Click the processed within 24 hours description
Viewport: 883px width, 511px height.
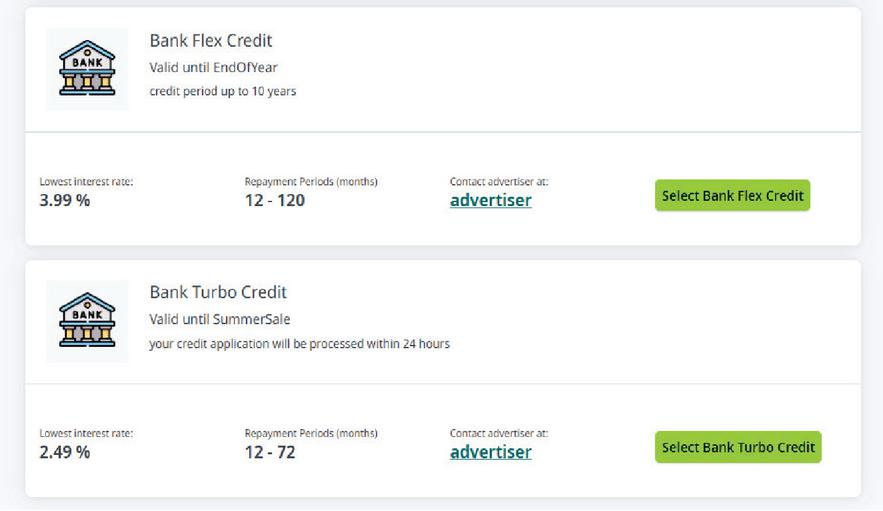click(x=299, y=343)
